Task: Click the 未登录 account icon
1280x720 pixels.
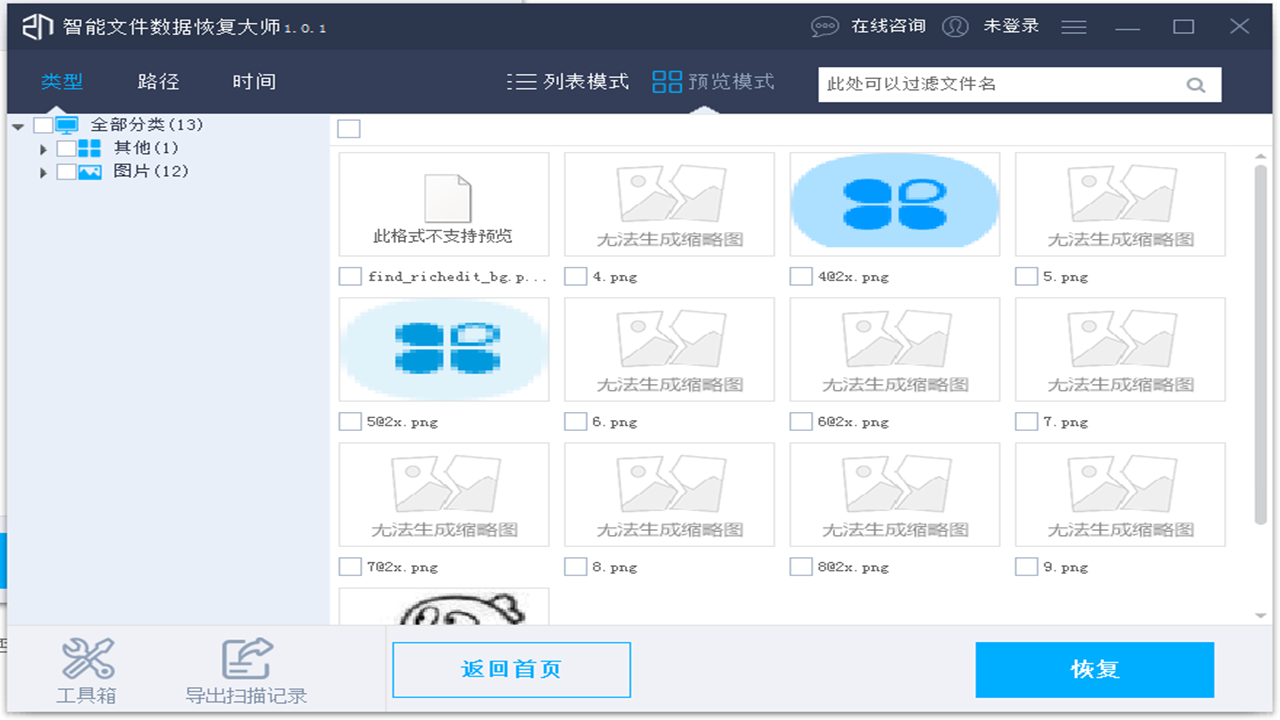Action: [x=955, y=27]
